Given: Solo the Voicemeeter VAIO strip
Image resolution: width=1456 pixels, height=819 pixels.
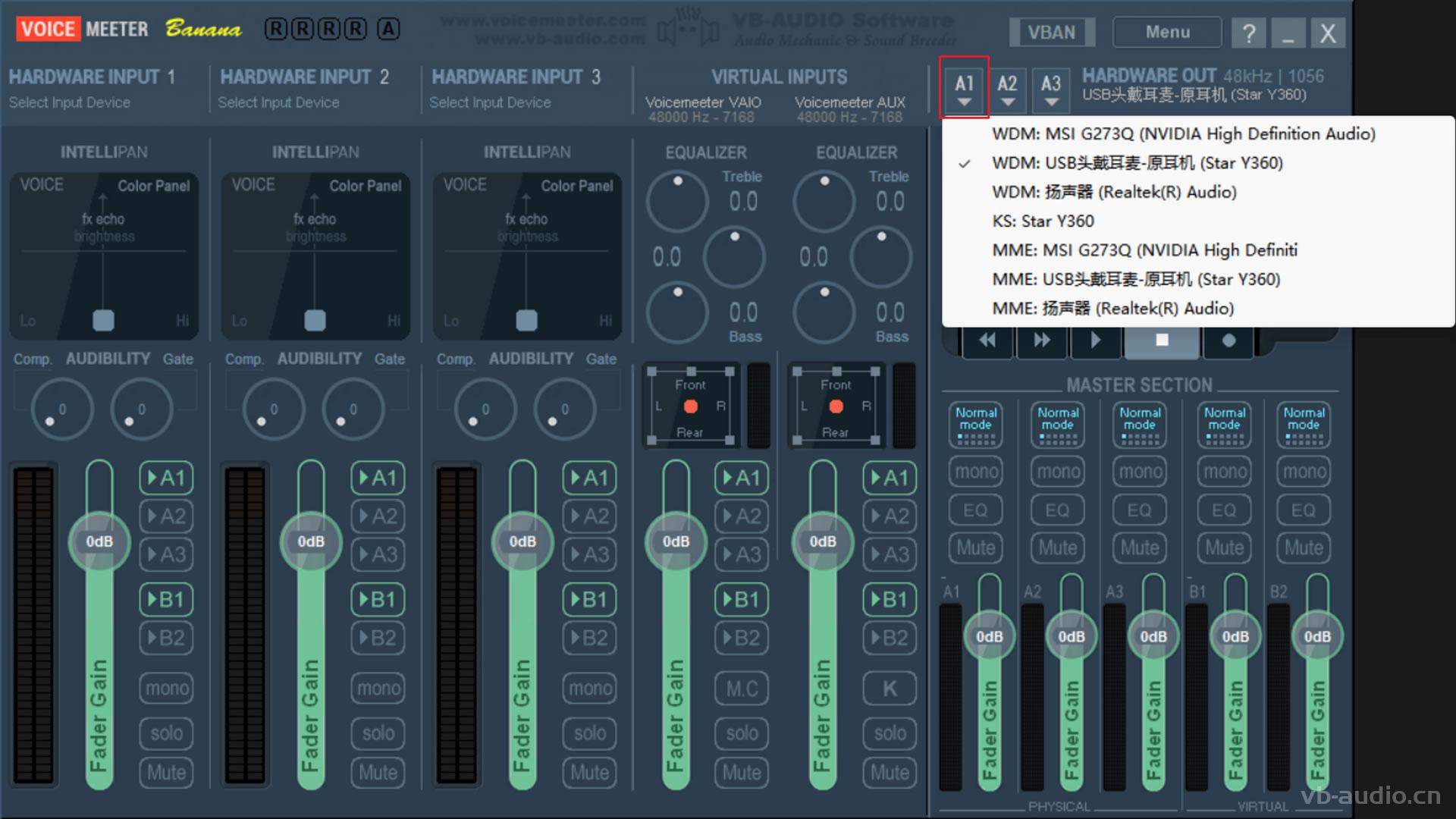Looking at the screenshot, I should point(741,733).
